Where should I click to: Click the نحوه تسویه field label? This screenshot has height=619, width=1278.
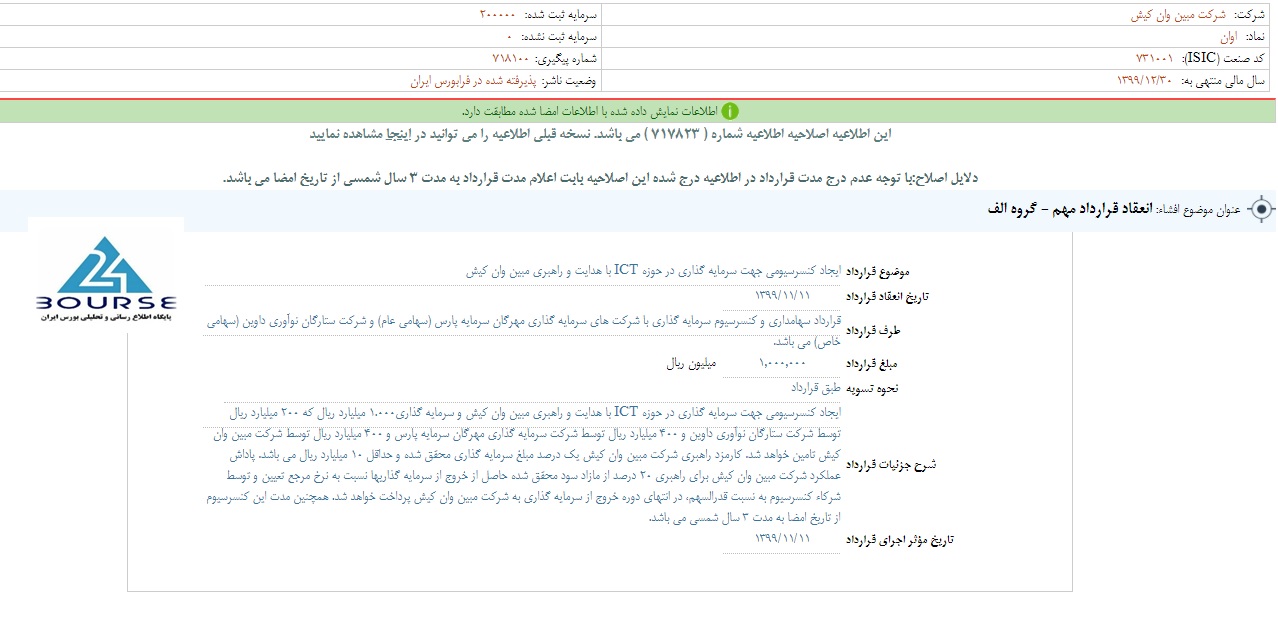[x=872, y=389]
